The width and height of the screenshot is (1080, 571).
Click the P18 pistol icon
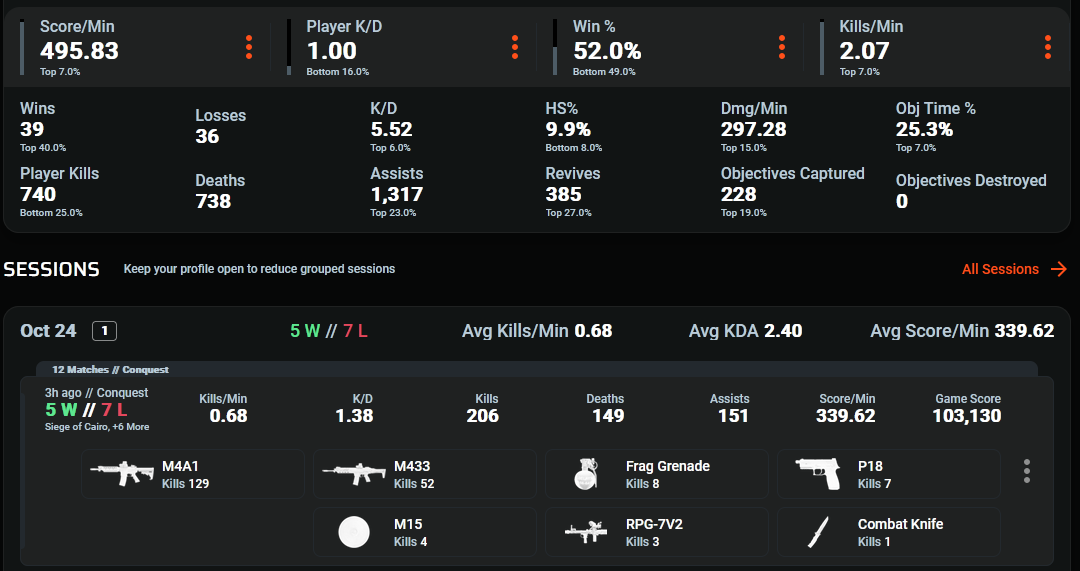point(818,474)
